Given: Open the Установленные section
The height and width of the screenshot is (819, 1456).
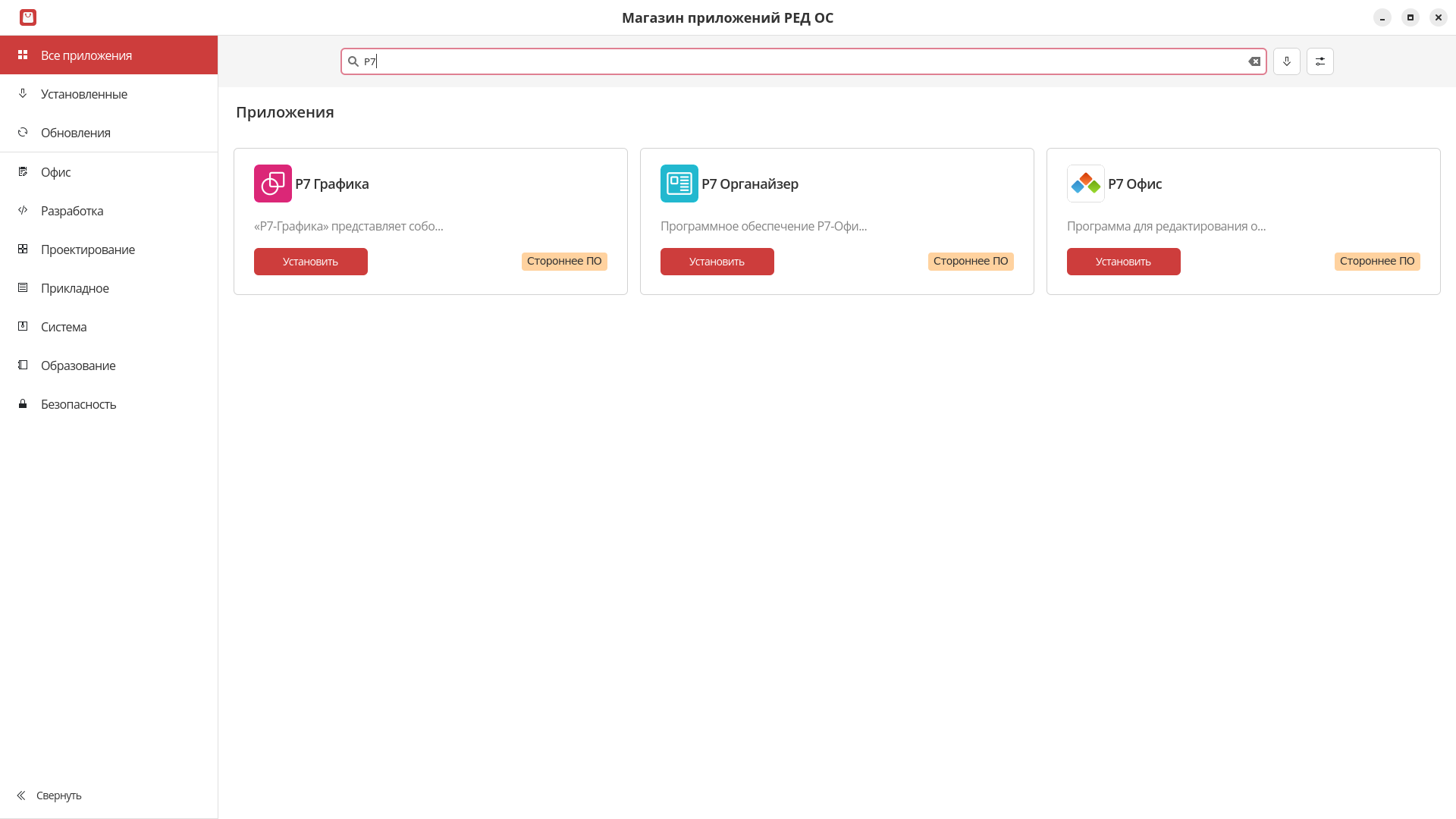Looking at the screenshot, I should point(83,94).
